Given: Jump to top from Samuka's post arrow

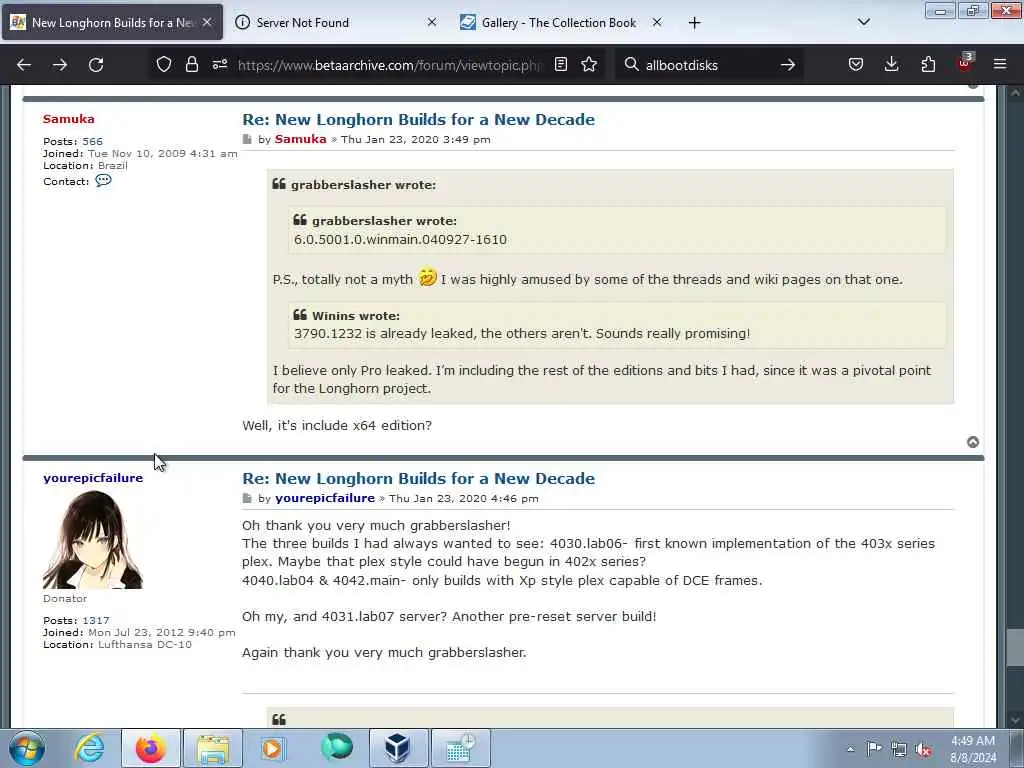Looking at the screenshot, I should pos(973,442).
